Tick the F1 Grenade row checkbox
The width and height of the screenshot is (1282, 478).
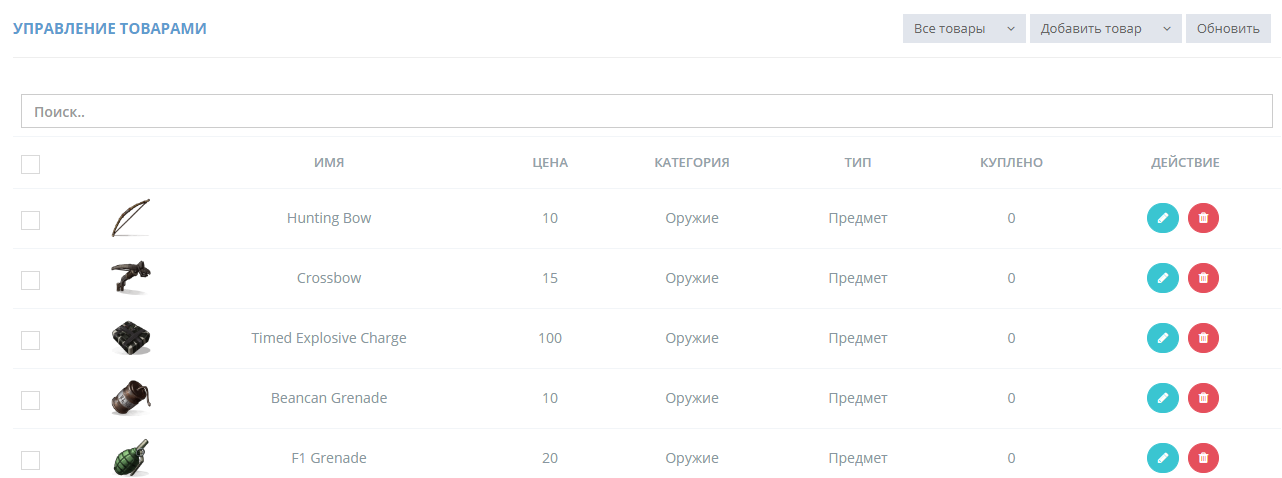tap(31, 460)
